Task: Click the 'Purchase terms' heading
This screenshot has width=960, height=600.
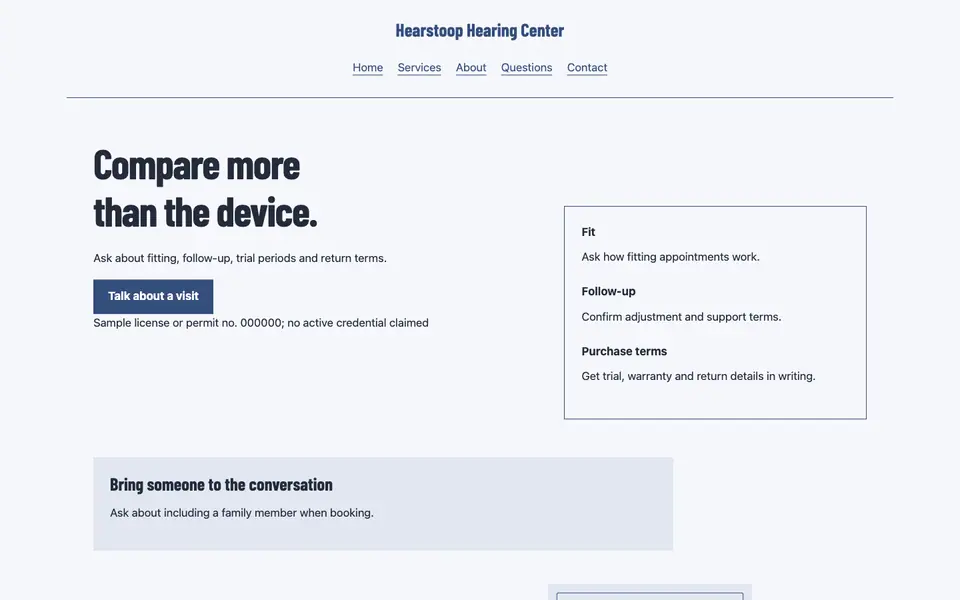Action: pyautogui.click(x=624, y=351)
